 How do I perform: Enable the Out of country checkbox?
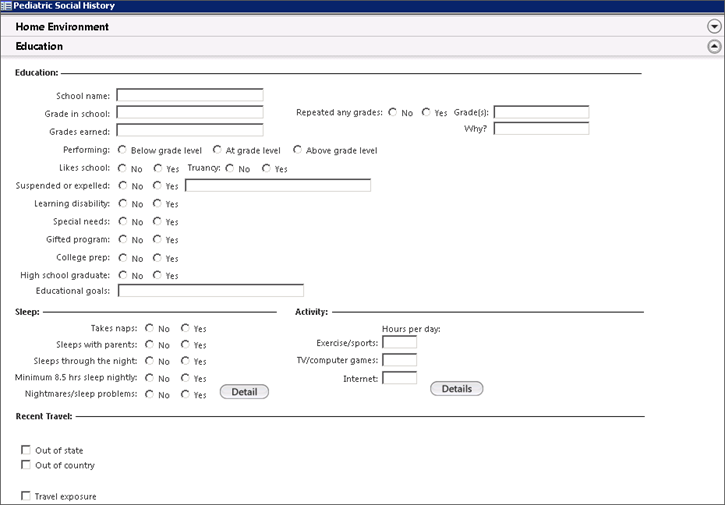coord(26,465)
